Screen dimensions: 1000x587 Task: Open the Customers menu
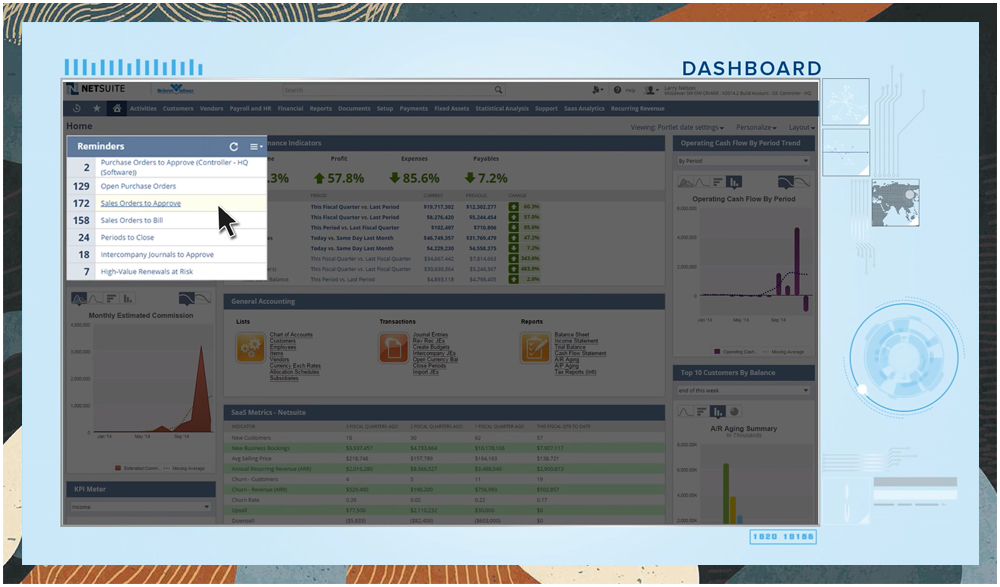178,108
